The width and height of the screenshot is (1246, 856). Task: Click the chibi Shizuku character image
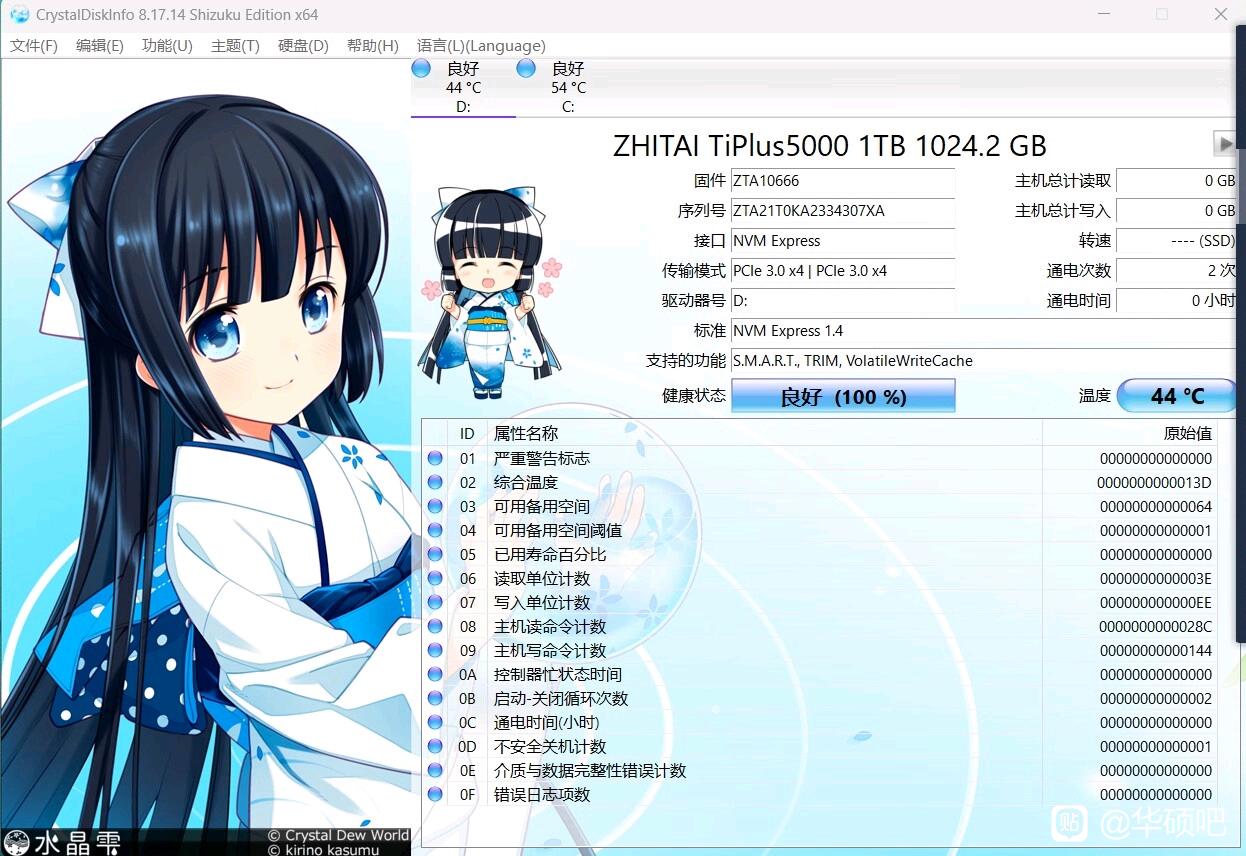[491, 292]
